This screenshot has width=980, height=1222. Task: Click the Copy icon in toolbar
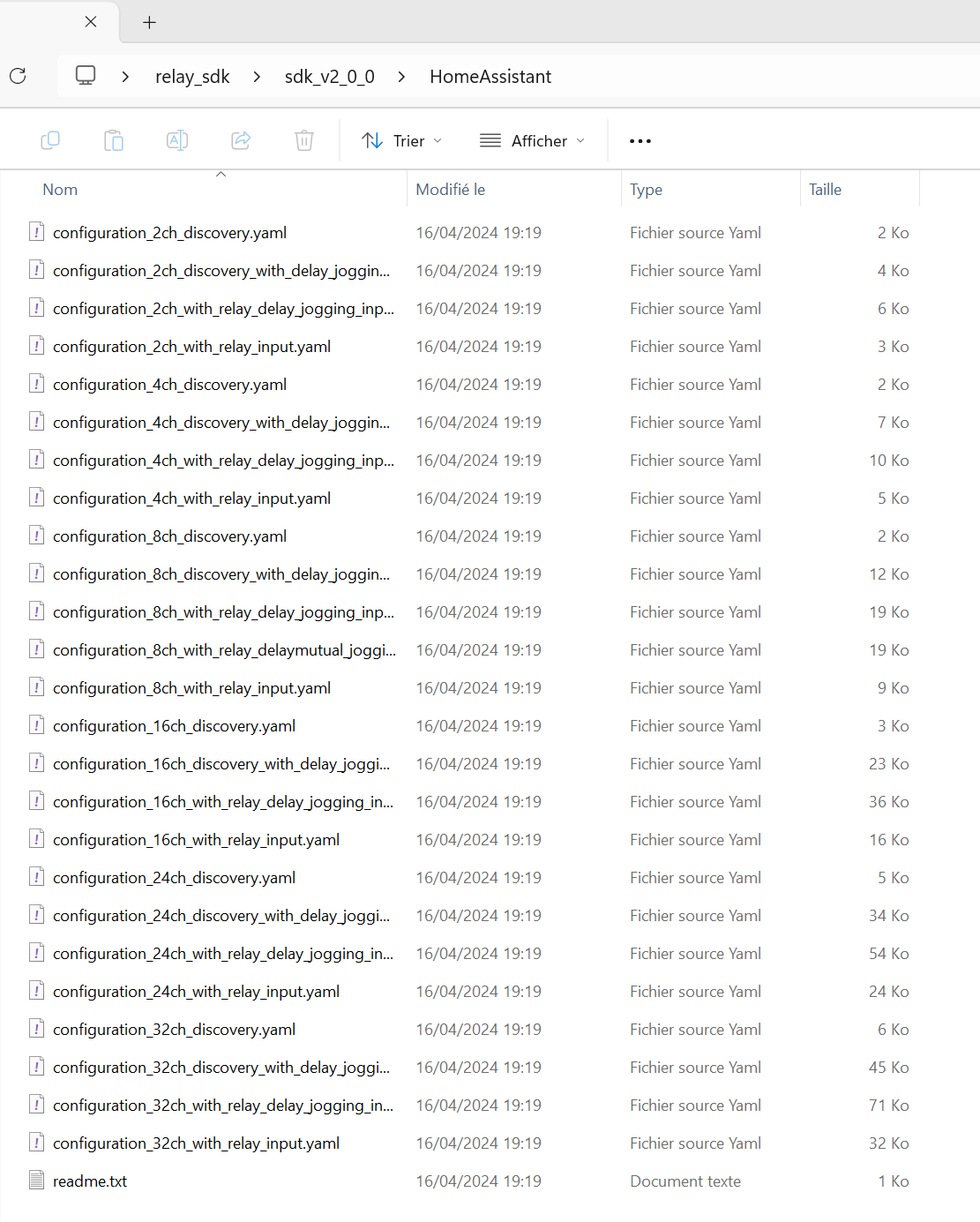click(x=50, y=140)
